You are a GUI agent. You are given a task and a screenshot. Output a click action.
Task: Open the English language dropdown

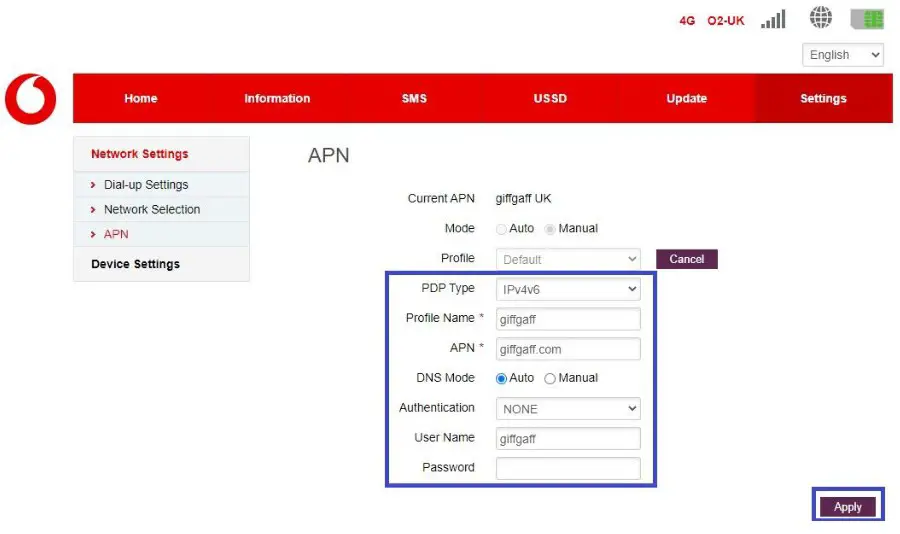click(x=842, y=55)
